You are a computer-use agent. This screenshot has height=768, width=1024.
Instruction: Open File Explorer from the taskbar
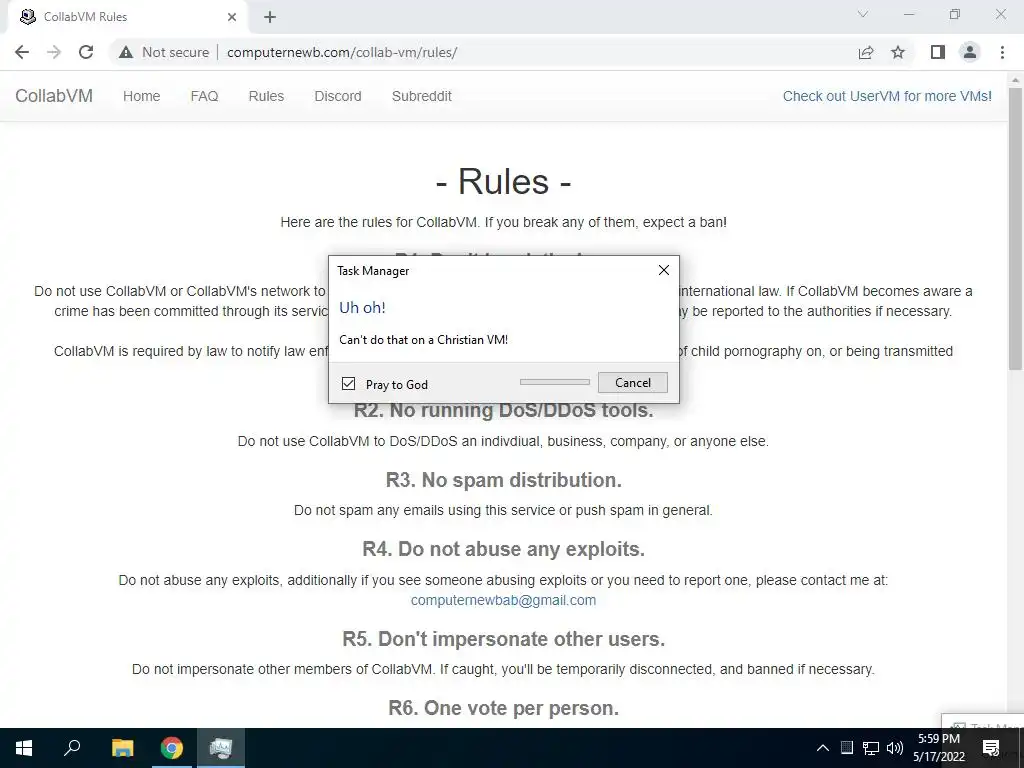(x=122, y=748)
